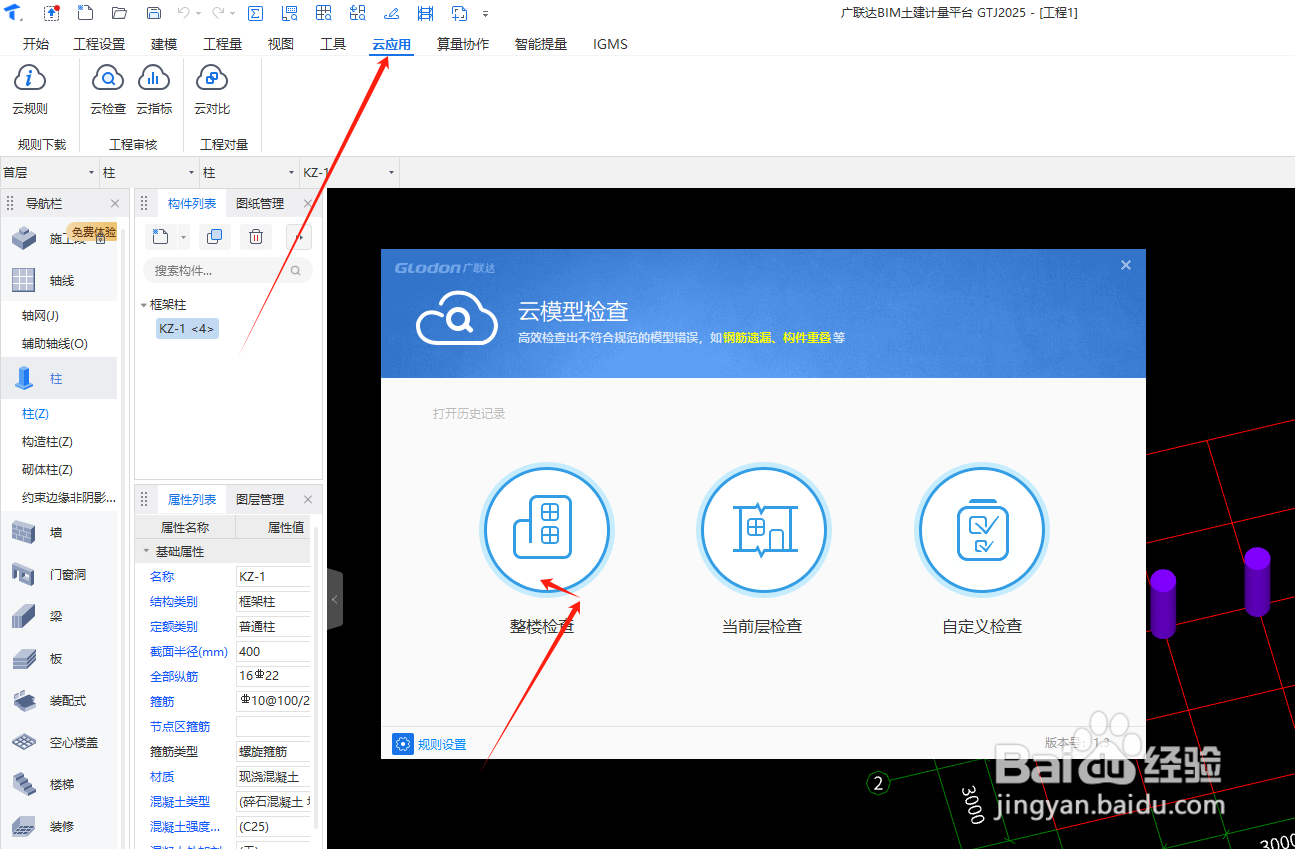Click the pen edit icon in the quick toolbar

click(x=391, y=13)
